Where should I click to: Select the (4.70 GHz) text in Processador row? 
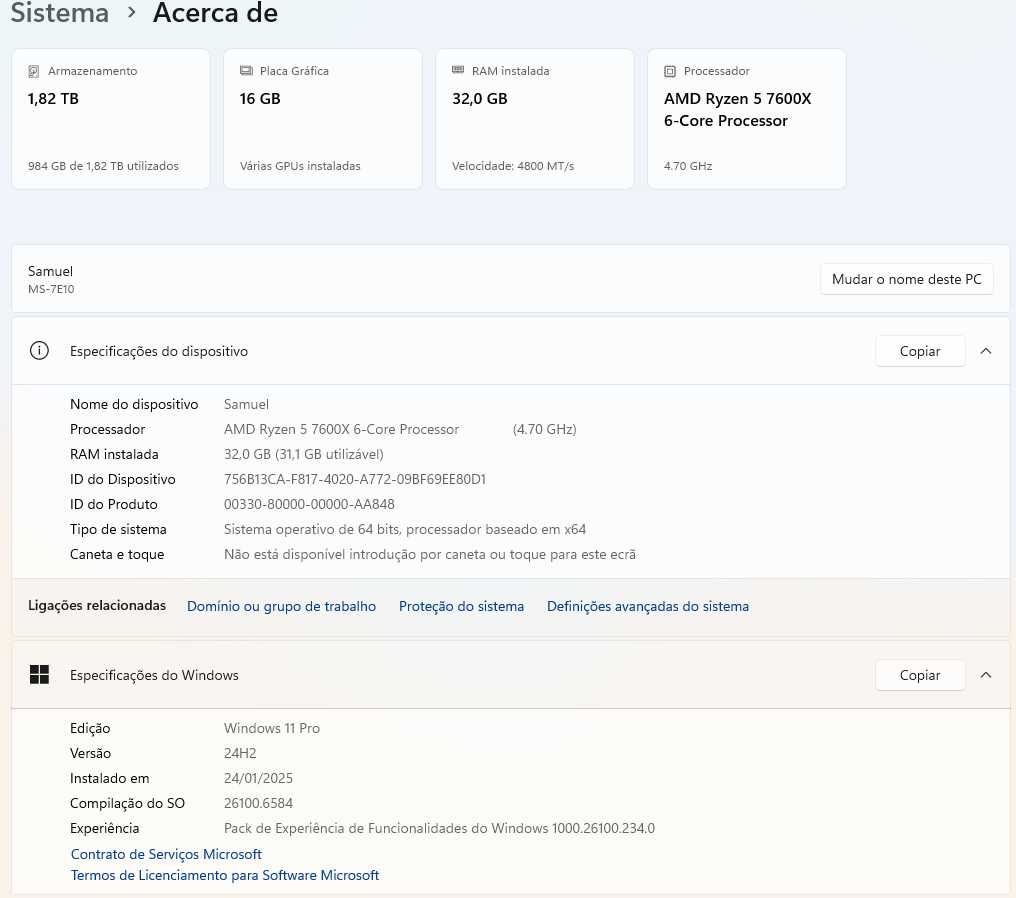tap(544, 429)
